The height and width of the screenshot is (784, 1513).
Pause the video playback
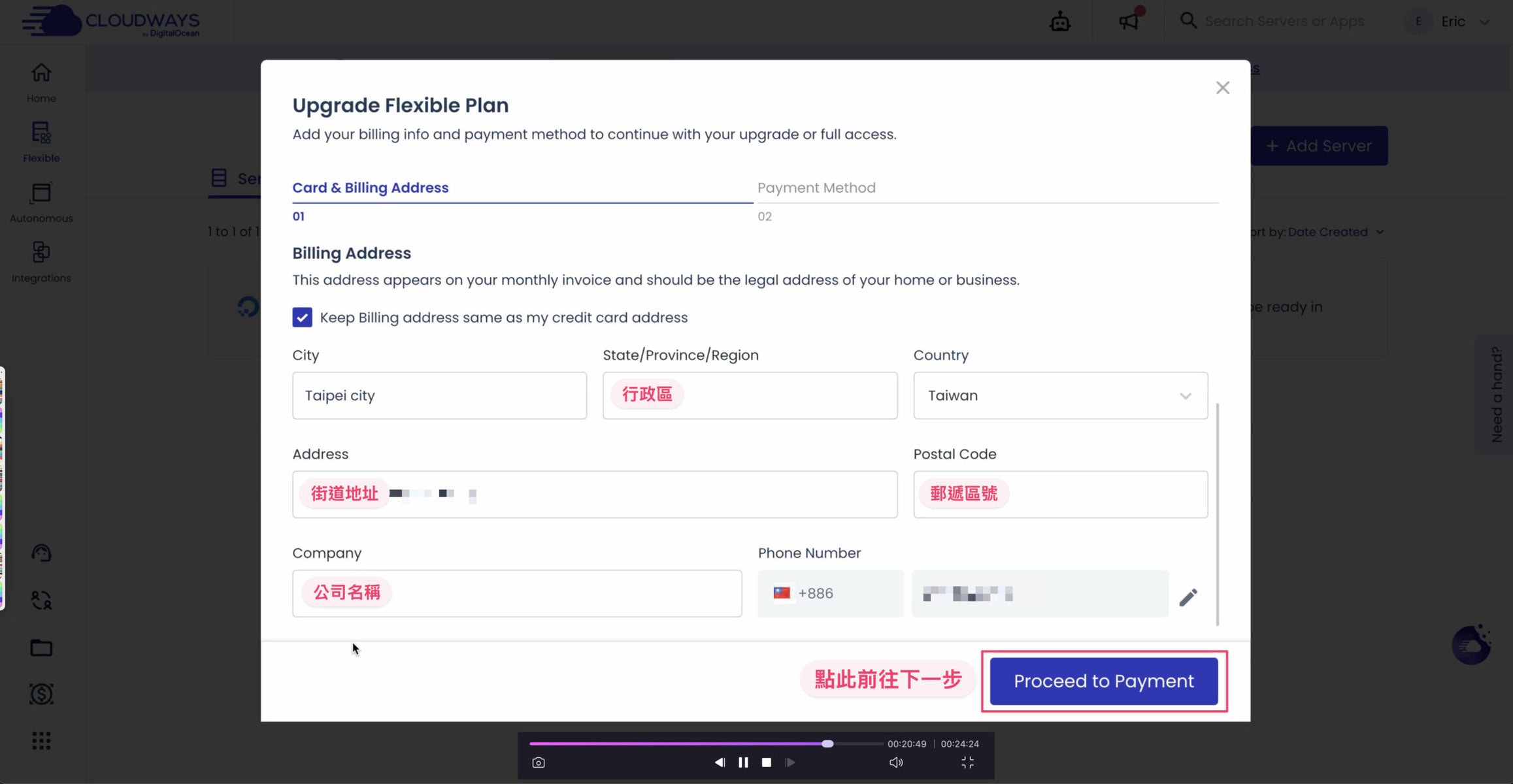[743, 762]
